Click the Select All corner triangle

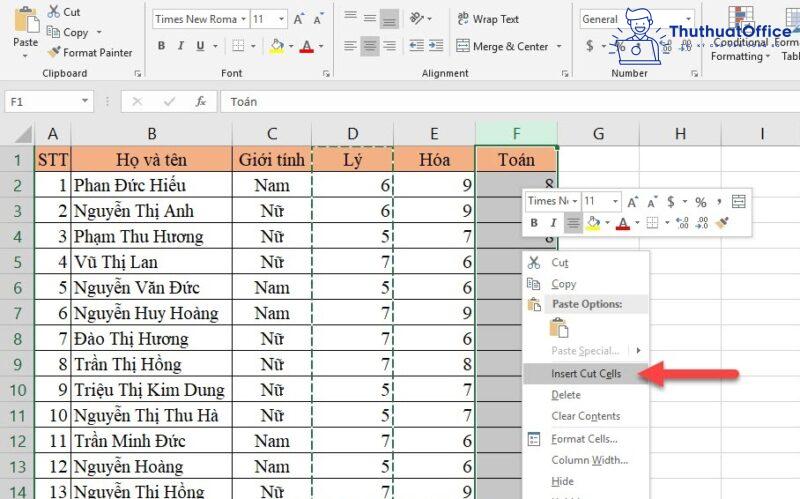pos(22,134)
